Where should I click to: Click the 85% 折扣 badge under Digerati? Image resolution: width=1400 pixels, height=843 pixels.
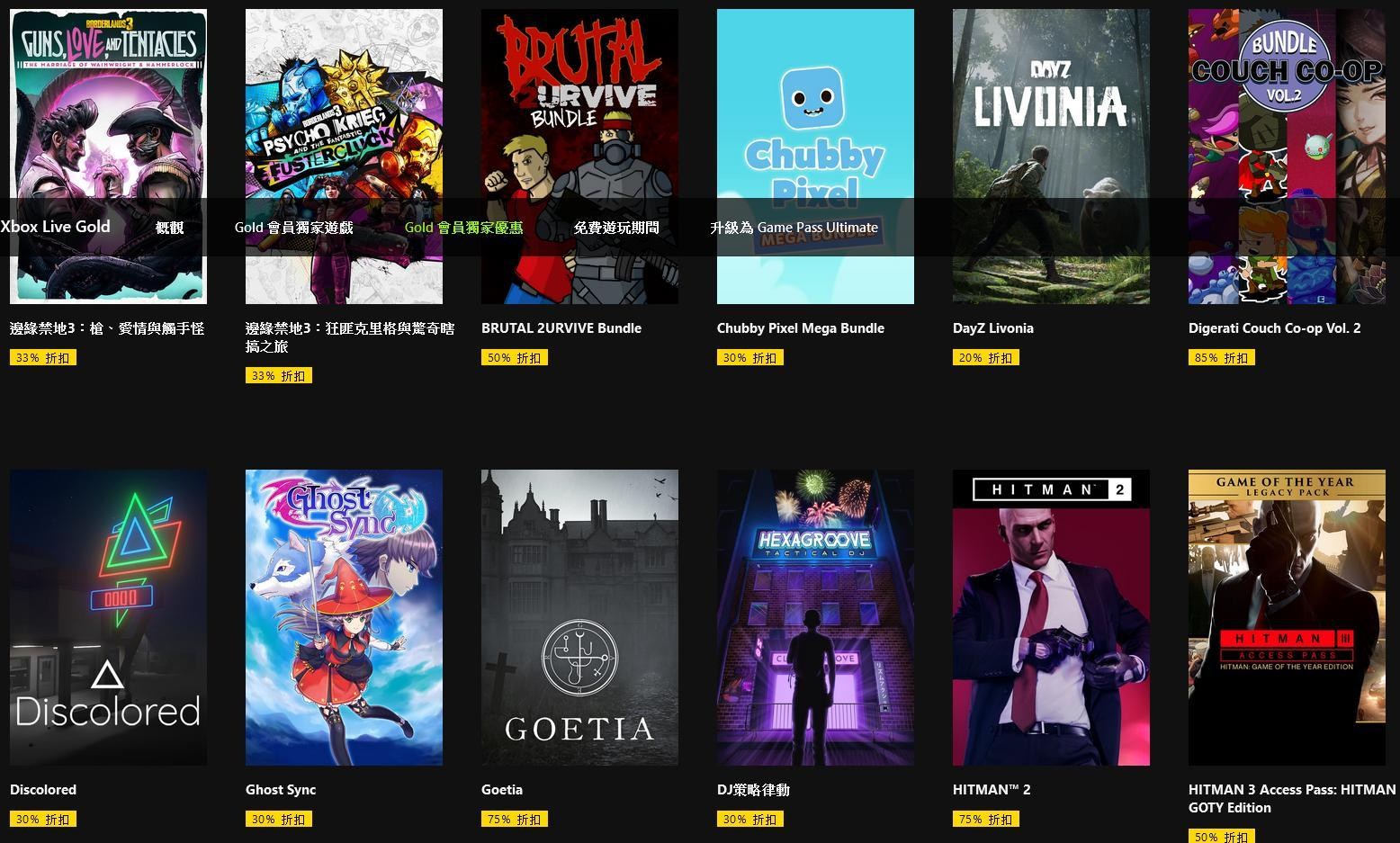(1221, 358)
